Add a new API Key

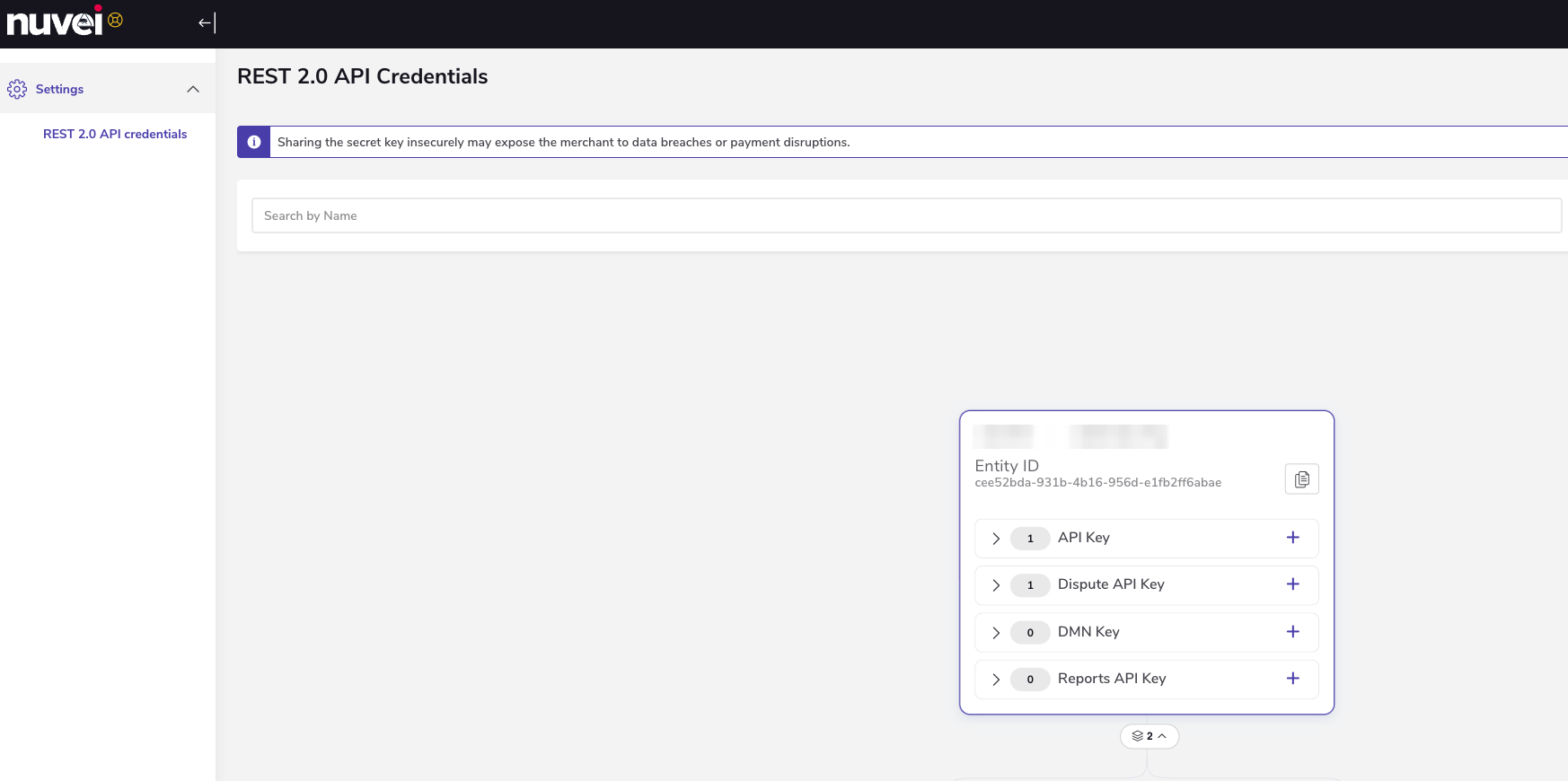pyautogui.click(x=1292, y=538)
